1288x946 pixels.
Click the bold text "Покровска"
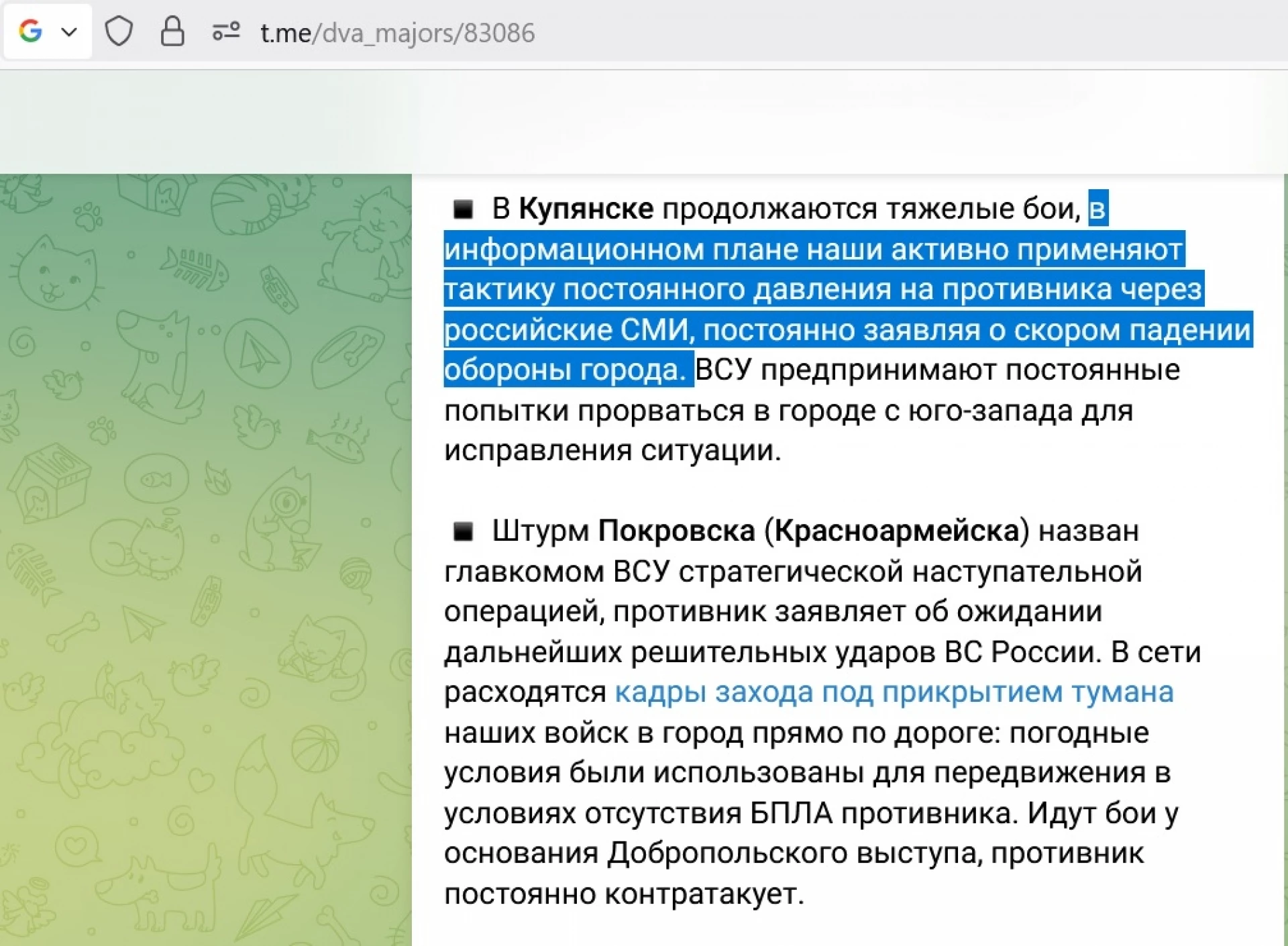(x=676, y=531)
